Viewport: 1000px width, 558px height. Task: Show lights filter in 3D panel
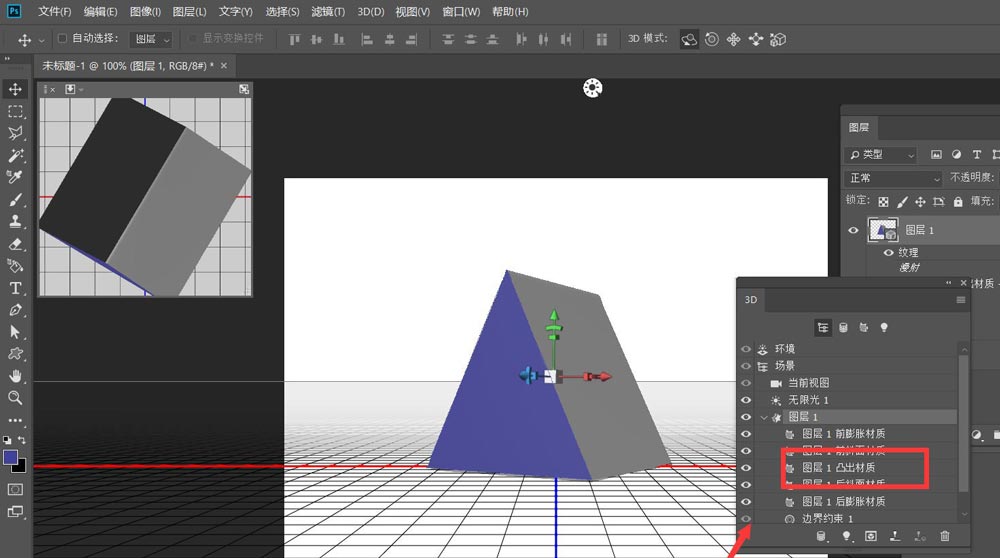click(883, 327)
